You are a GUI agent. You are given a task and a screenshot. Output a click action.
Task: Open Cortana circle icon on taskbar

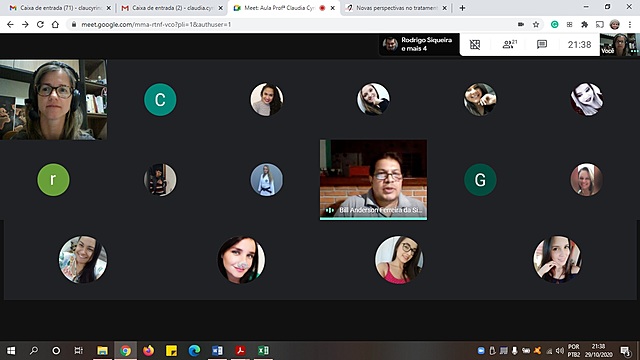56,351
